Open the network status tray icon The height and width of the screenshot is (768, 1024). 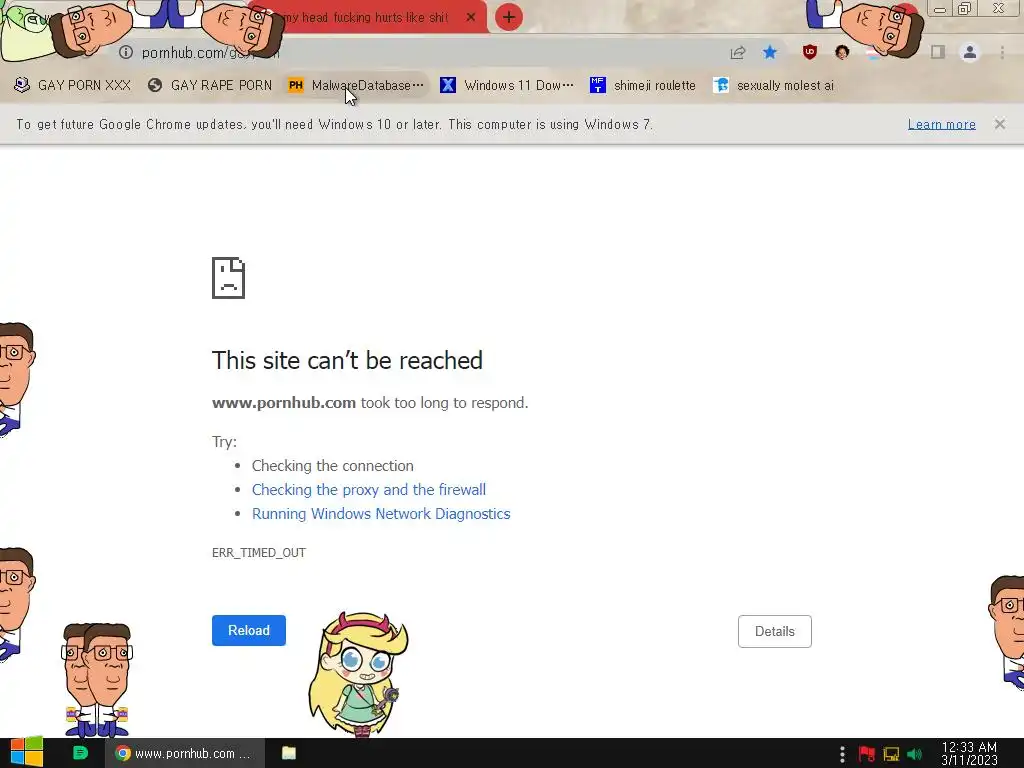click(891, 754)
